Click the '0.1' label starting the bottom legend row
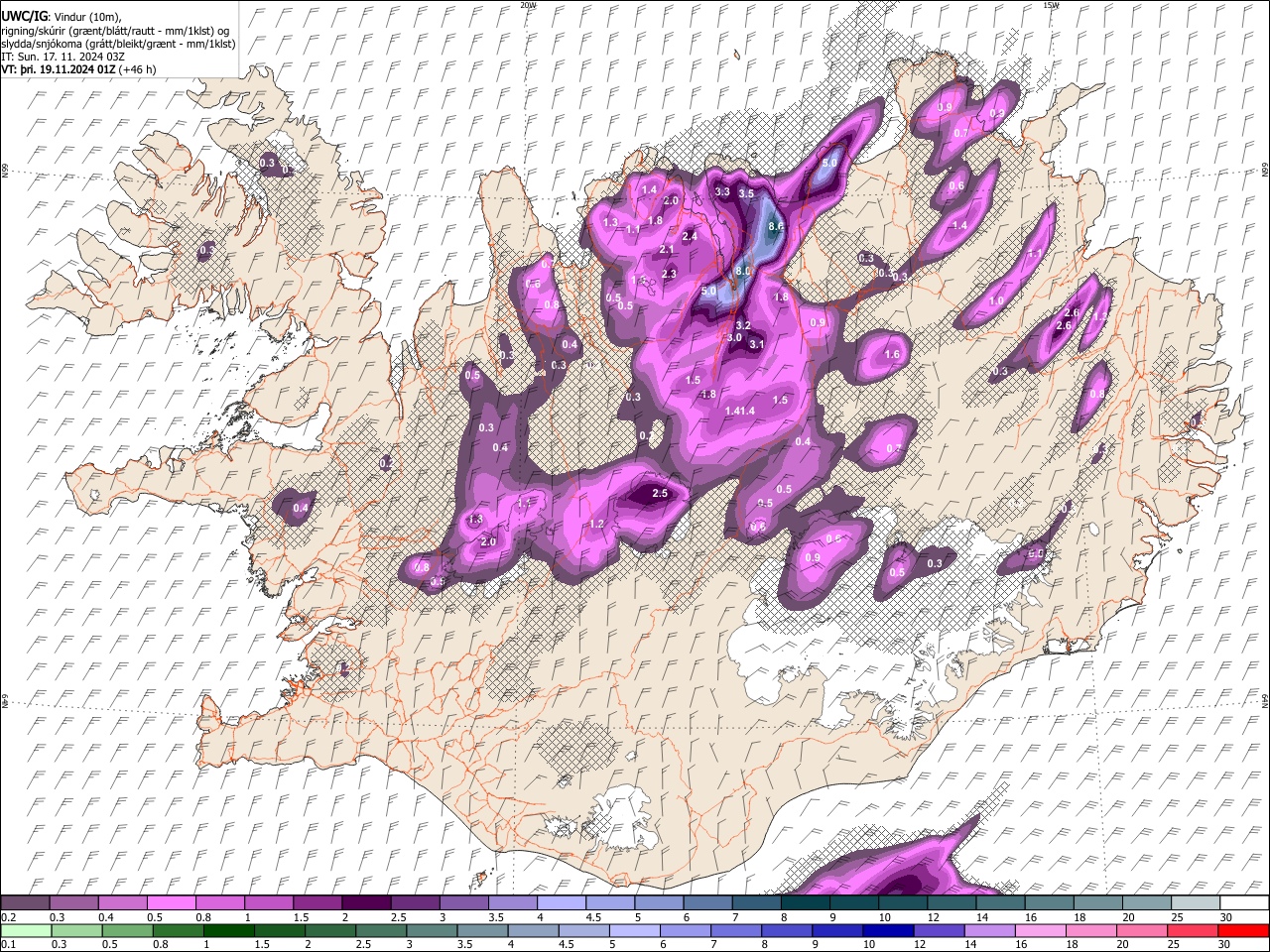 coord(9,944)
